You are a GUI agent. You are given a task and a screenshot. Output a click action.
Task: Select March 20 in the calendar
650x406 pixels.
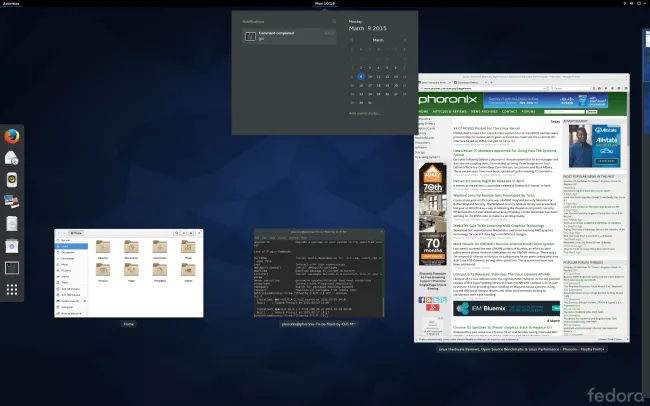396,85
